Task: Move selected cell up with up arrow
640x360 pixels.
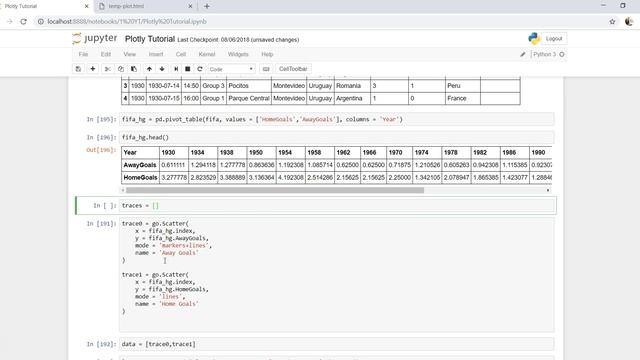Action: [x=149, y=69]
